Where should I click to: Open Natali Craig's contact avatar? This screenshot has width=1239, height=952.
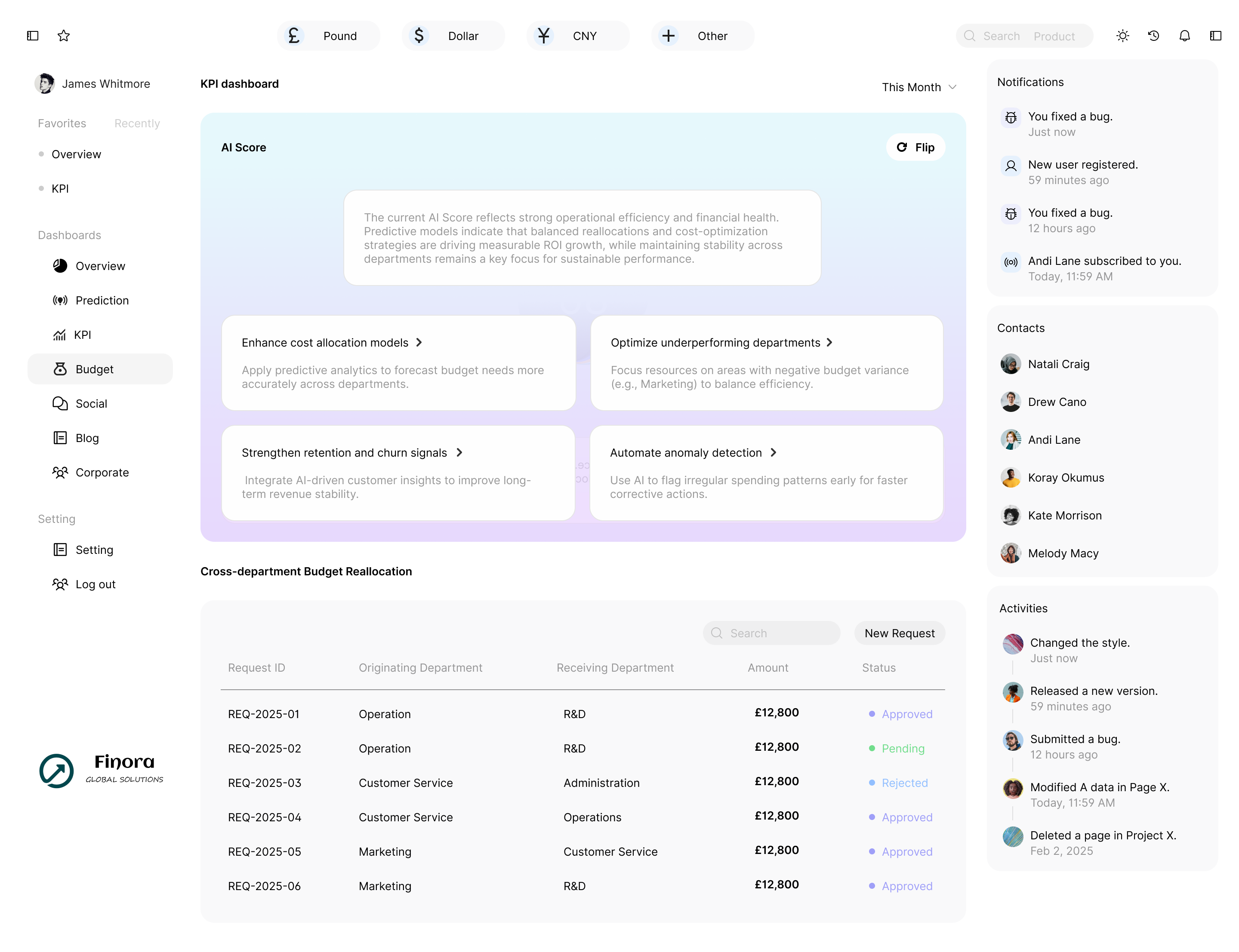(1011, 364)
